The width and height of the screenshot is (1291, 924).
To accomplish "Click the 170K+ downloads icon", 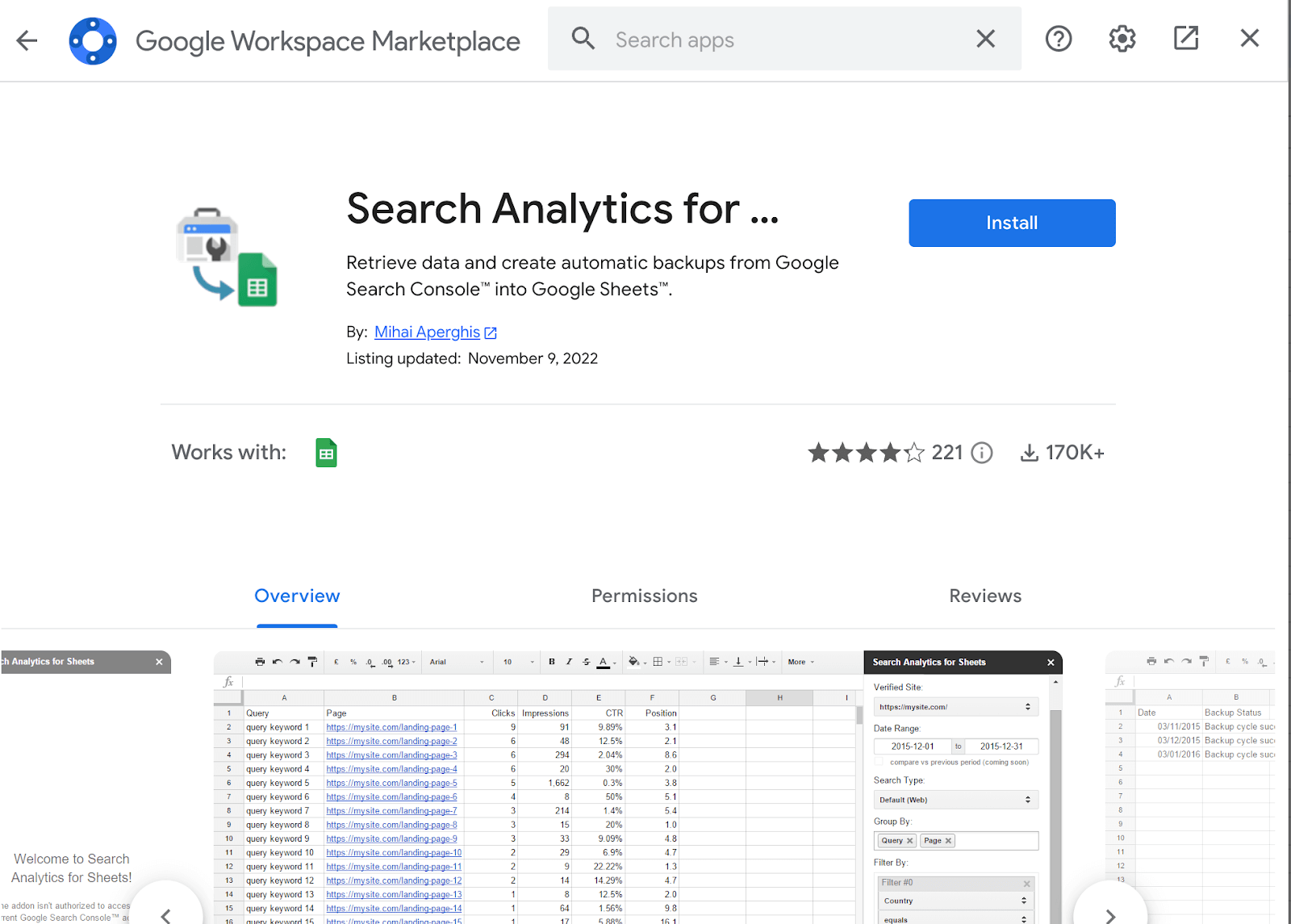I will (x=1030, y=453).
